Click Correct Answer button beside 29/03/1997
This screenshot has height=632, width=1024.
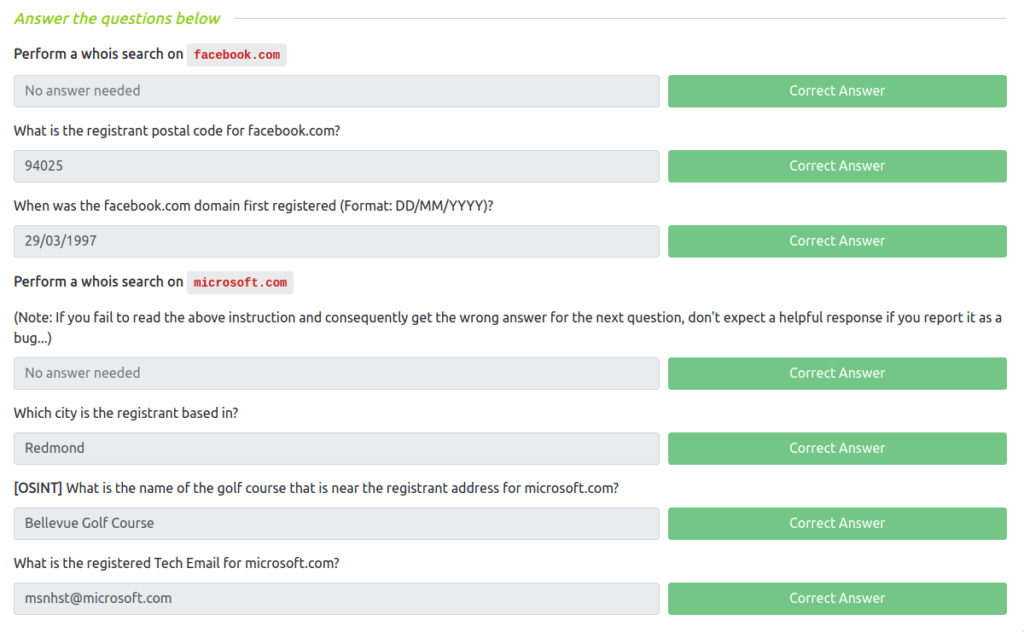[837, 241]
